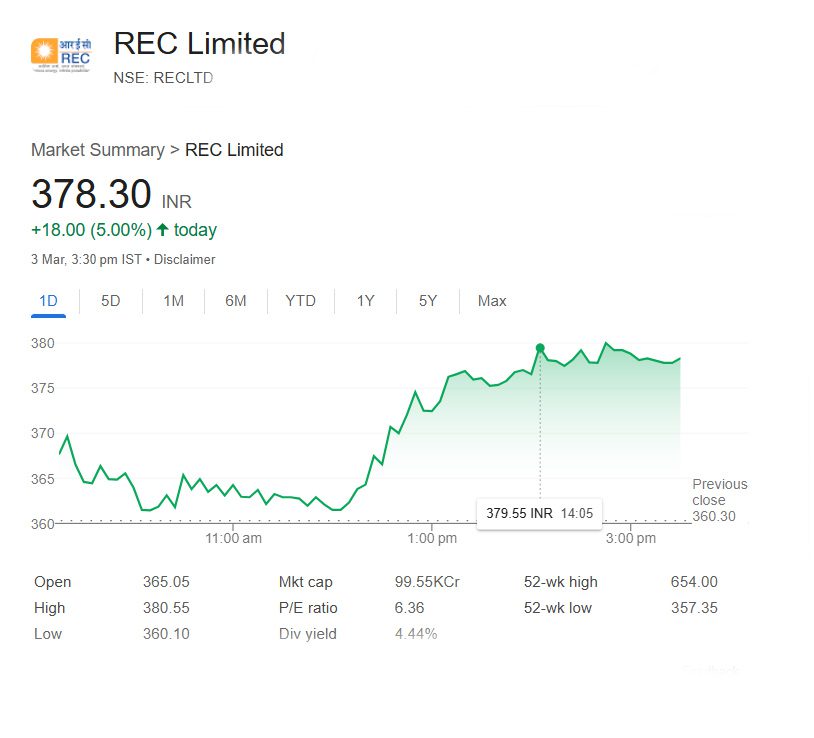Click the NSE: RECLTD ticker text
Image resolution: width=814 pixels, height=738 pixels.
[x=163, y=78]
